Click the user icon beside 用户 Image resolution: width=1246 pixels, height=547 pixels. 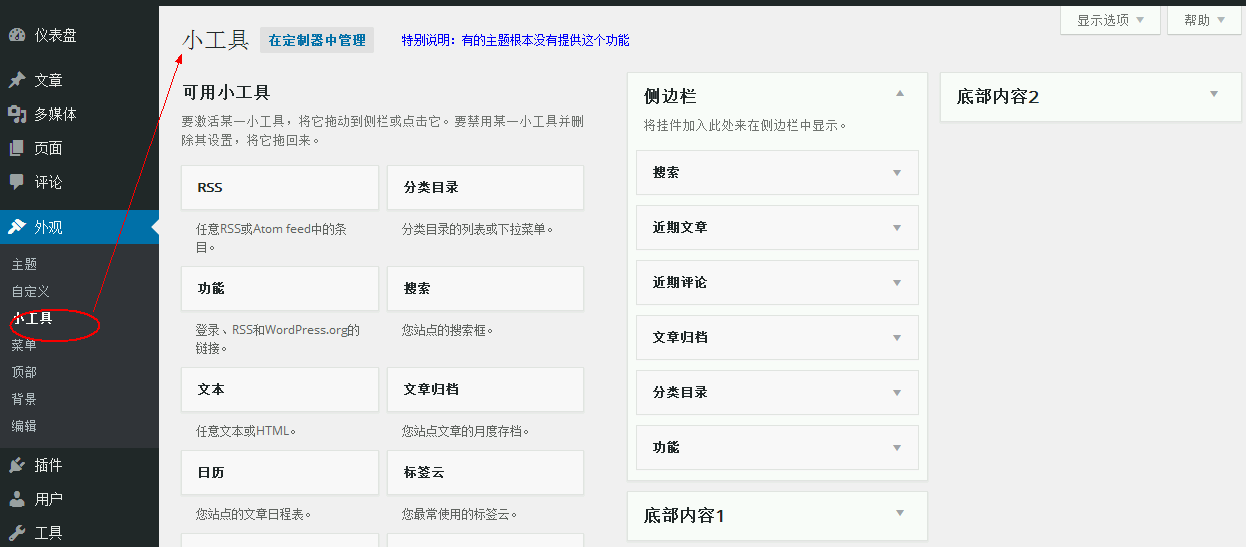pyautogui.click(x=17, y=499)
